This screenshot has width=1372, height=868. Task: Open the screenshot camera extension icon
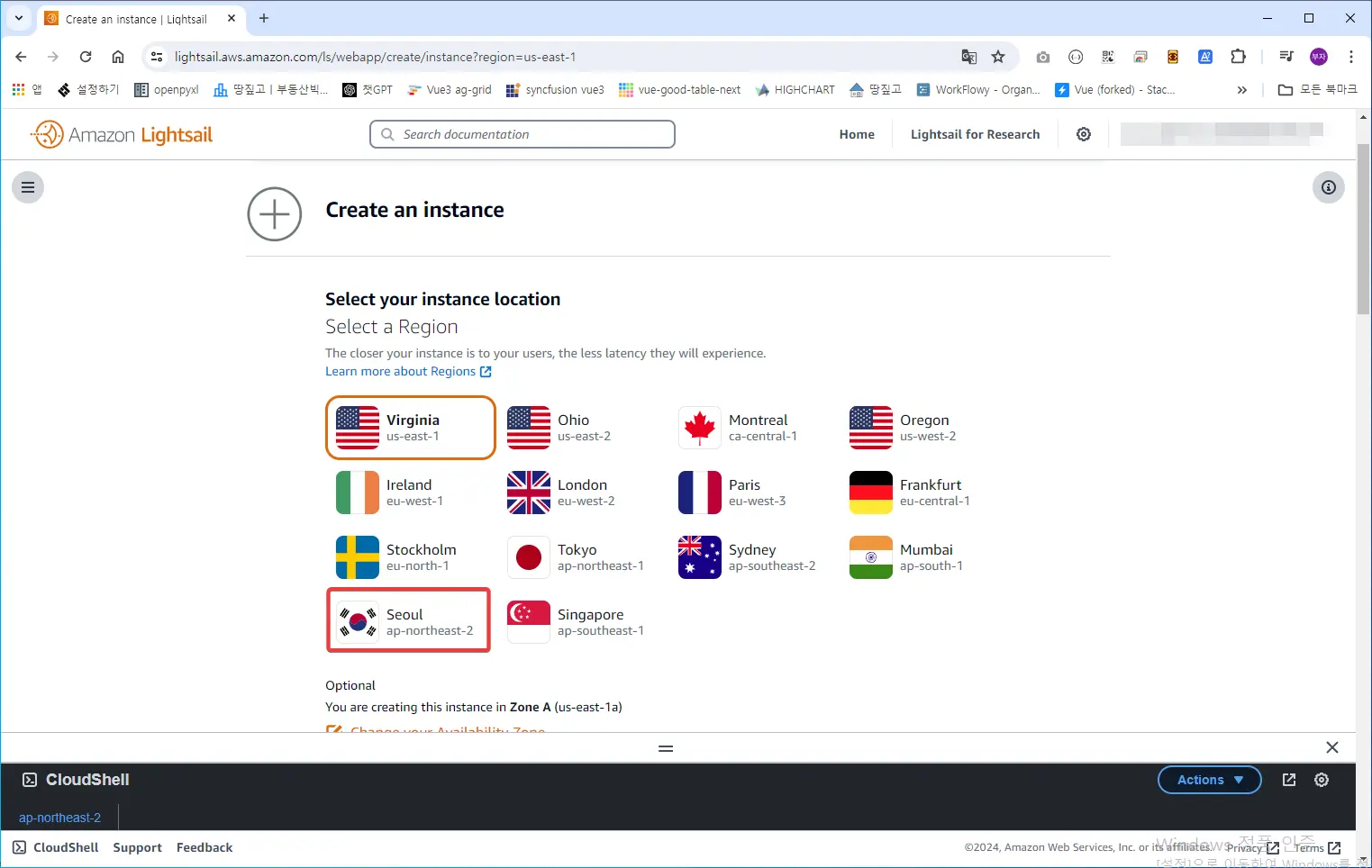[1043, 57]
